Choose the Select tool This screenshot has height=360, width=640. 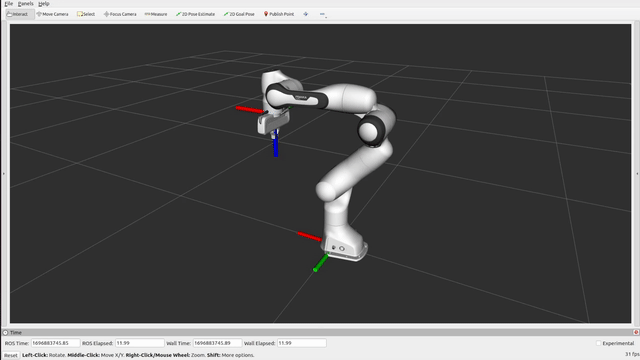(x=86, y=14)
